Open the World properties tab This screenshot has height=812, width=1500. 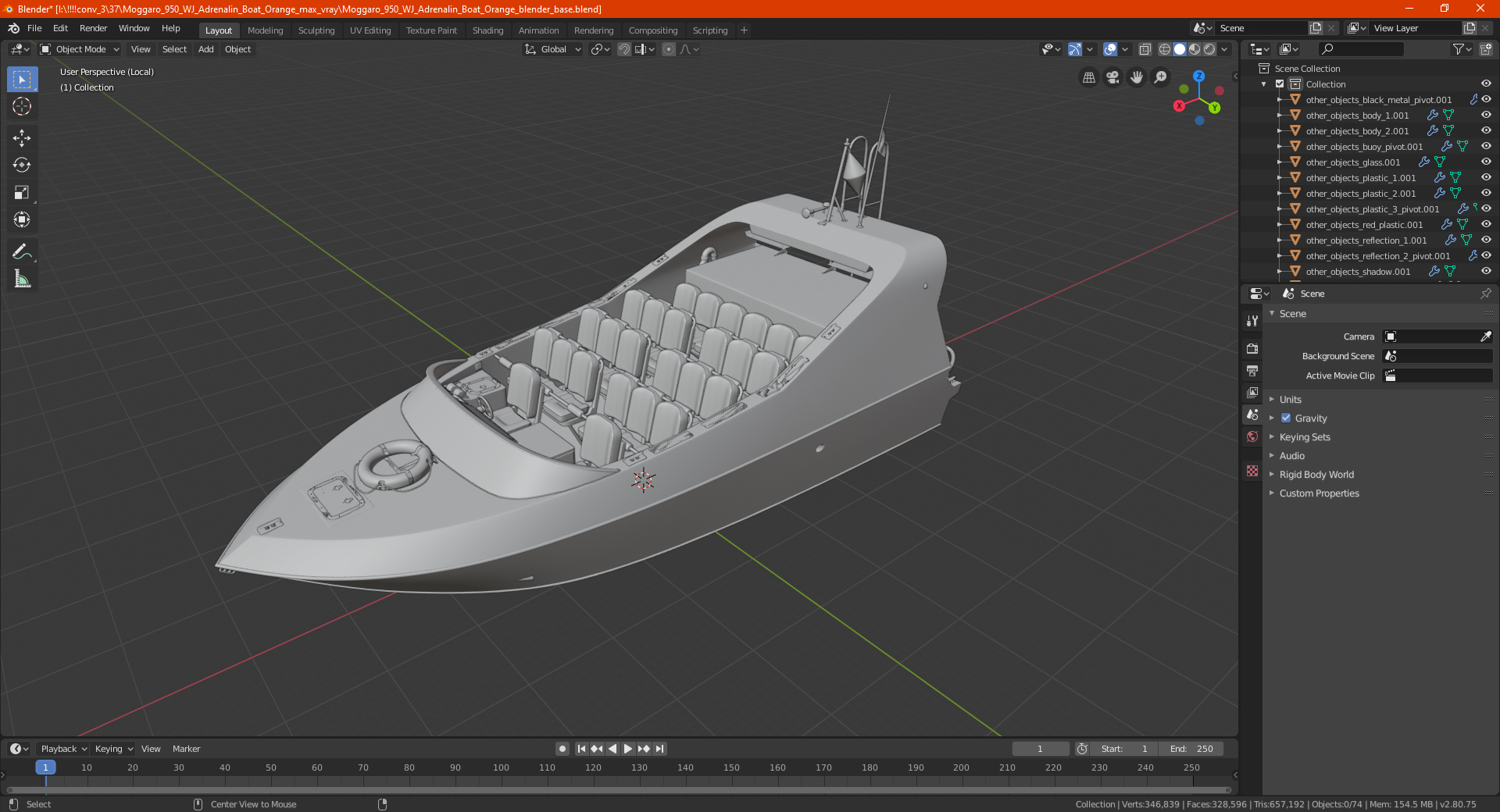[x=1252, y=436]
